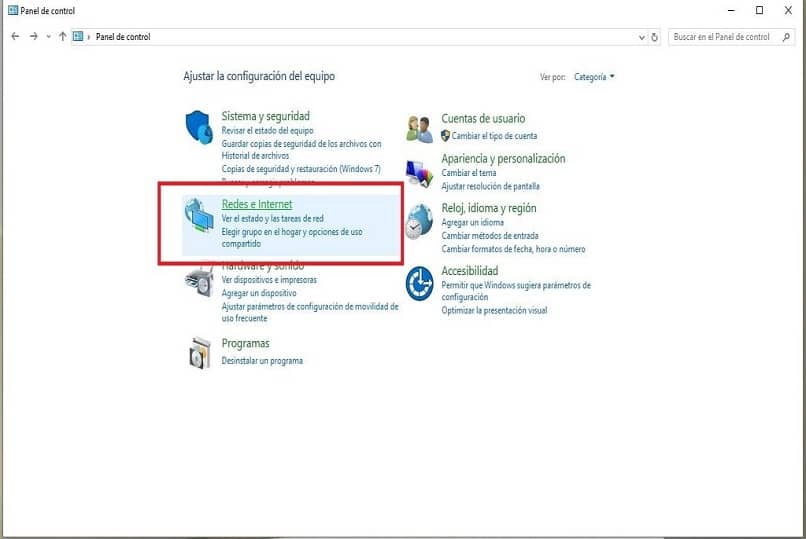This screenshot has width=806, height=539.
Task: Click Permitir que Windows sugiera parámetros
Action: pos(516,291)
